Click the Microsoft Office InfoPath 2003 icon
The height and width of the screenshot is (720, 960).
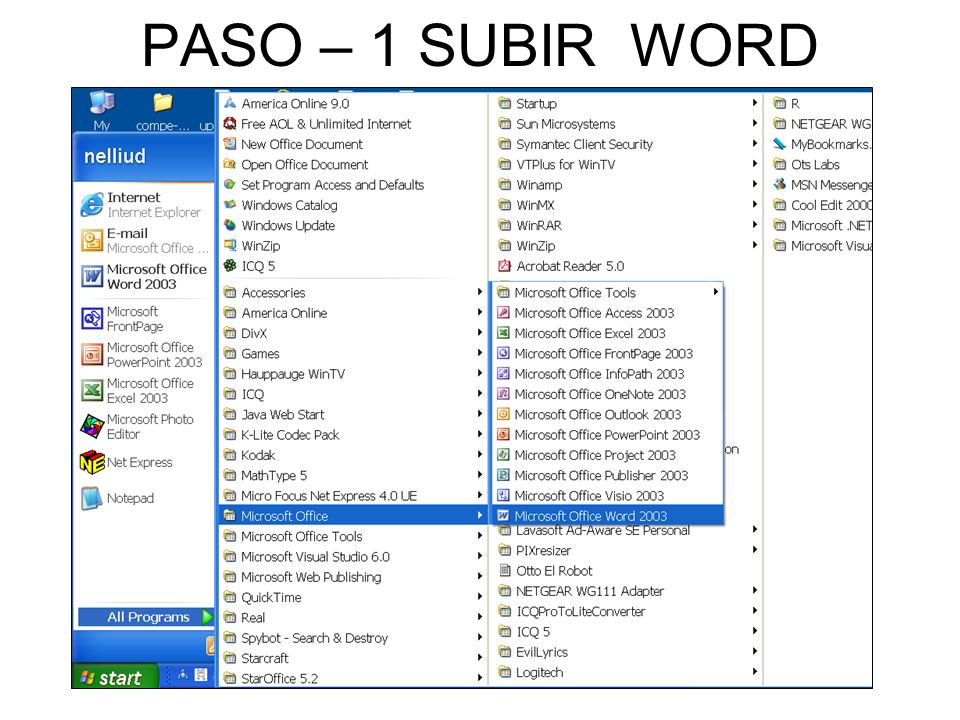pos(503,373)
